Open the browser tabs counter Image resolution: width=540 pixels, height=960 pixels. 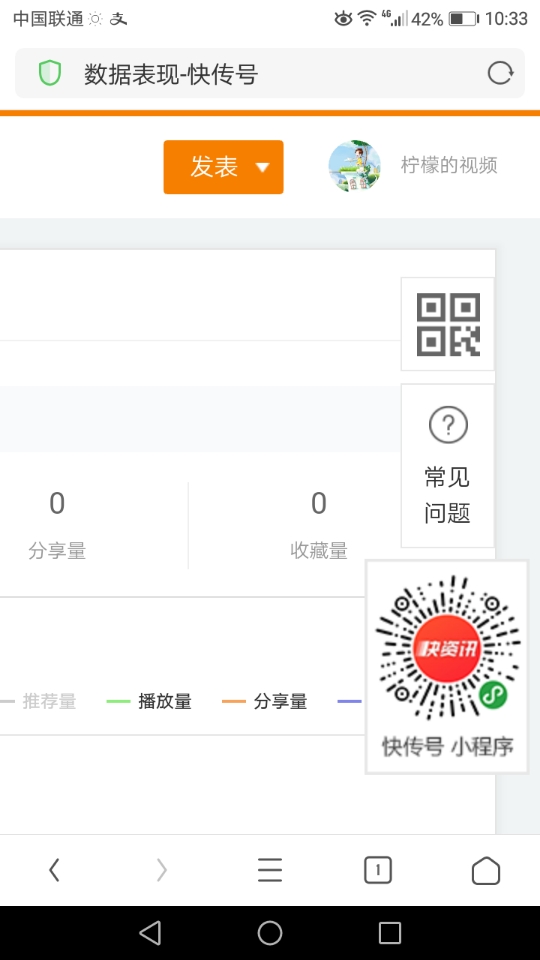378,870
